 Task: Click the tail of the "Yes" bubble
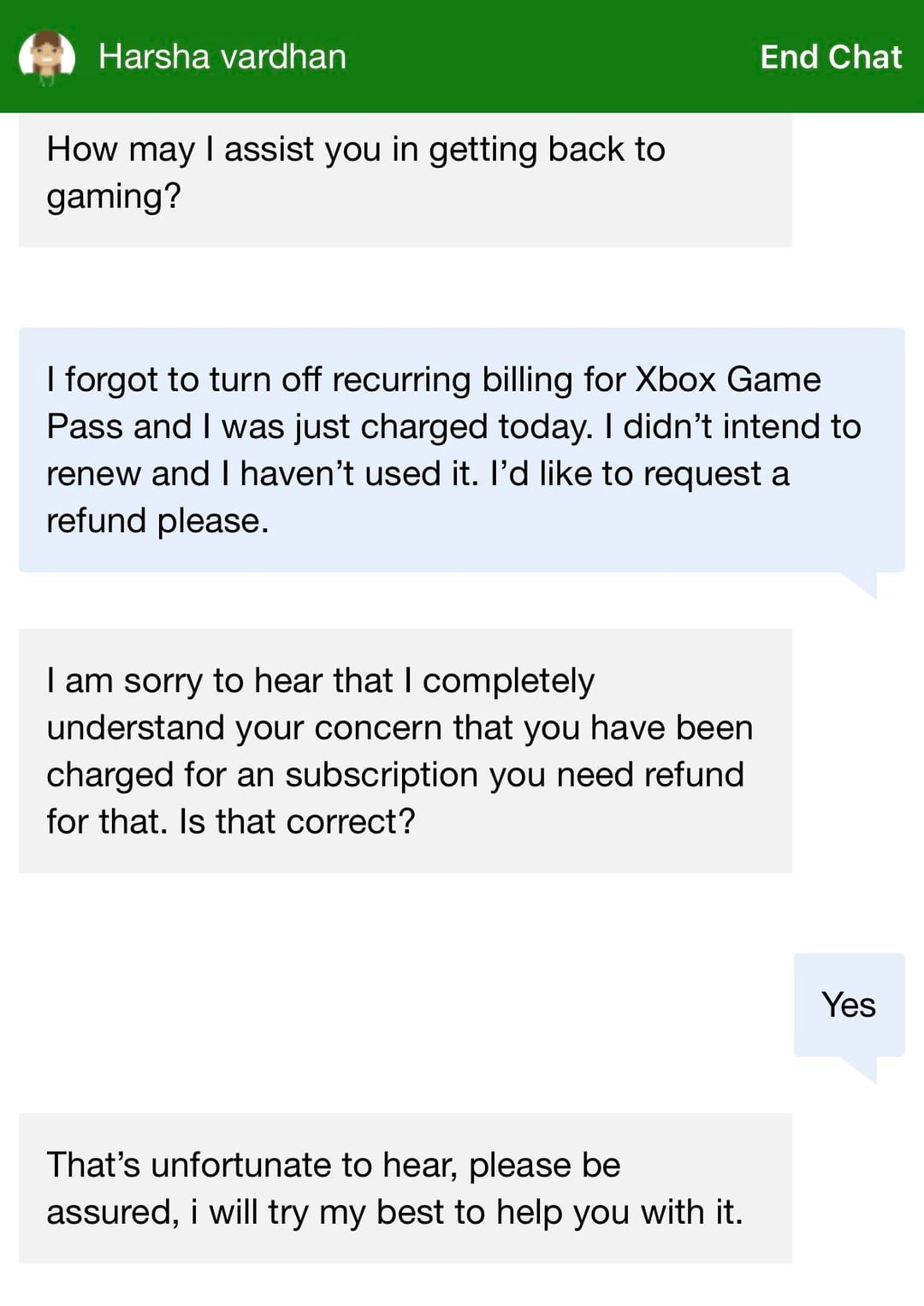[x=862, y=1069]
